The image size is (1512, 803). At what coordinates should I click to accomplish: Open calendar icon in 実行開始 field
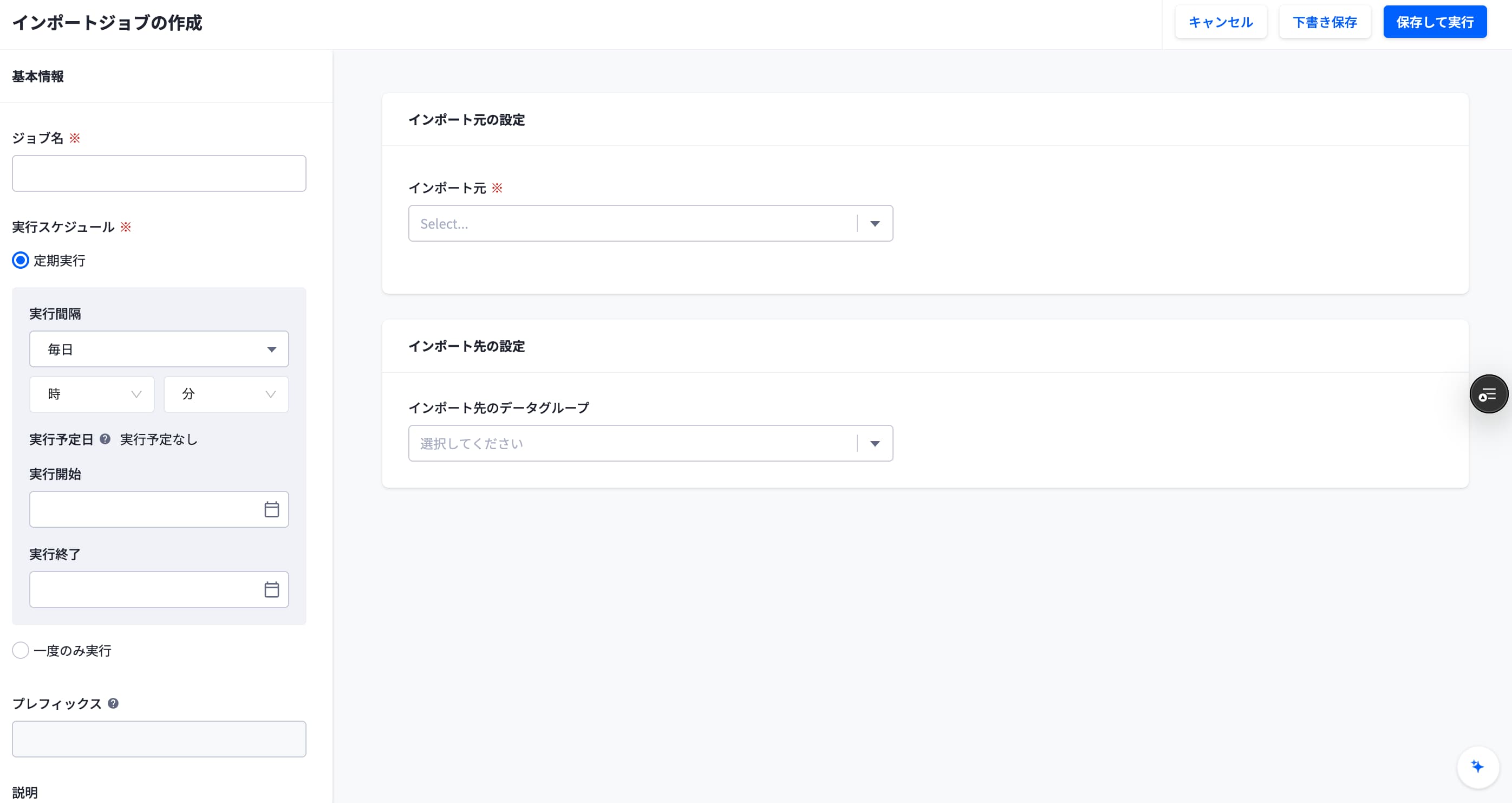[271, 509]
